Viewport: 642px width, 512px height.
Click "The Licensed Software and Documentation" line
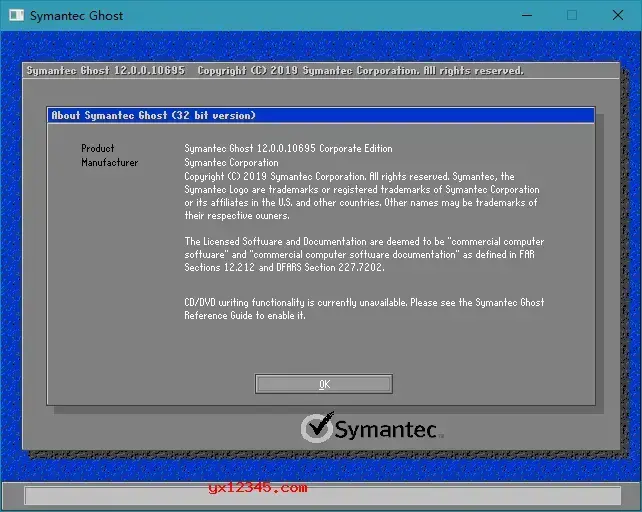364,242
